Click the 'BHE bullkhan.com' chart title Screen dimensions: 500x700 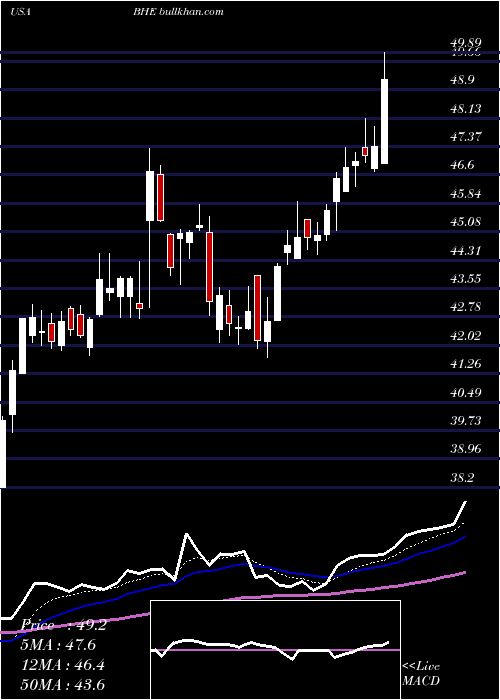178,12
